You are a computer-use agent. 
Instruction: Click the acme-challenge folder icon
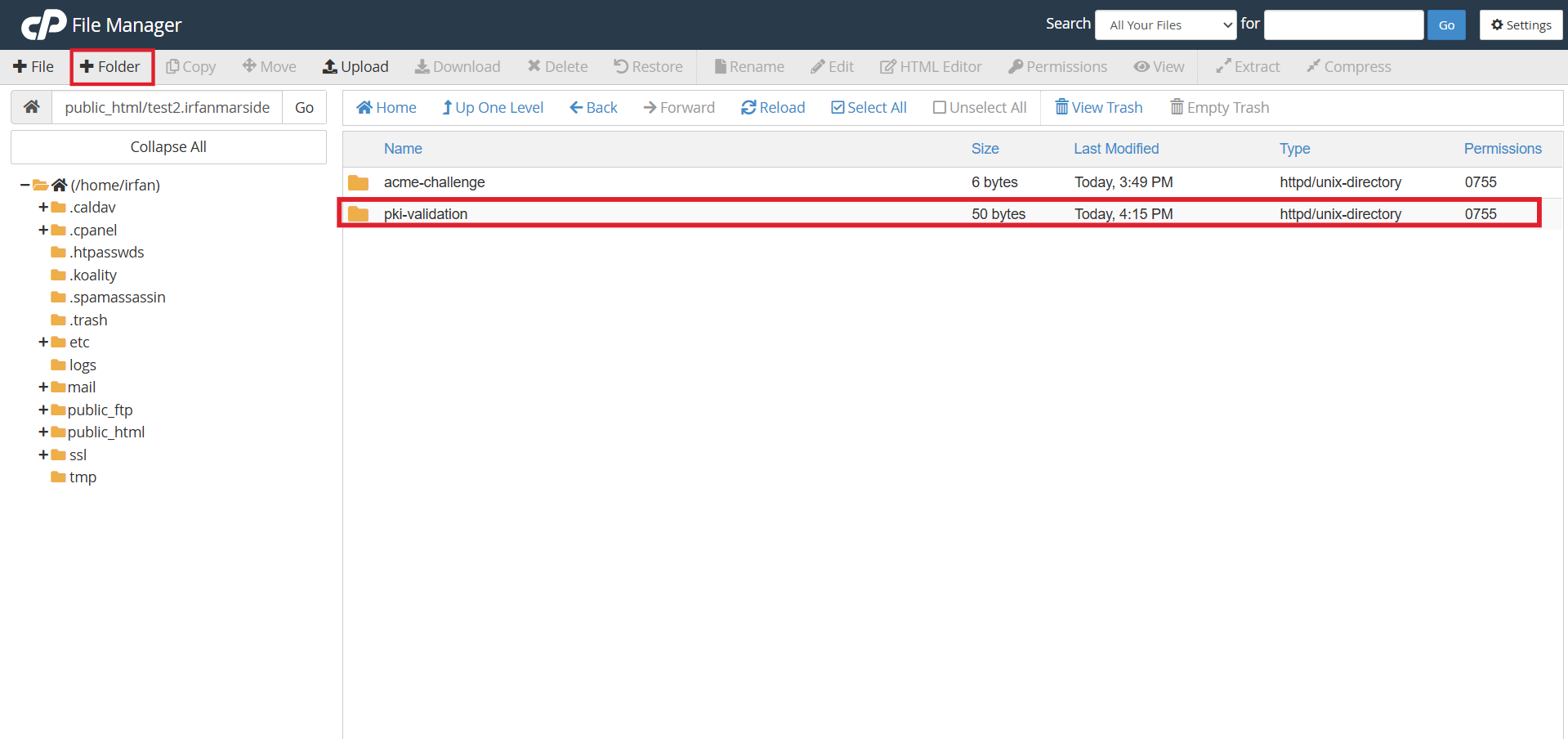[358, 182]
